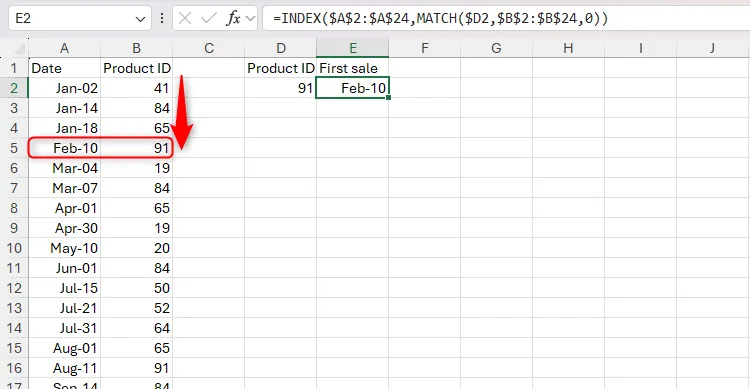Image resolution: width=750 pixels, height=389 pixels.
Task: Select the cell containing Jan-02
Action: tap(65, 88)
